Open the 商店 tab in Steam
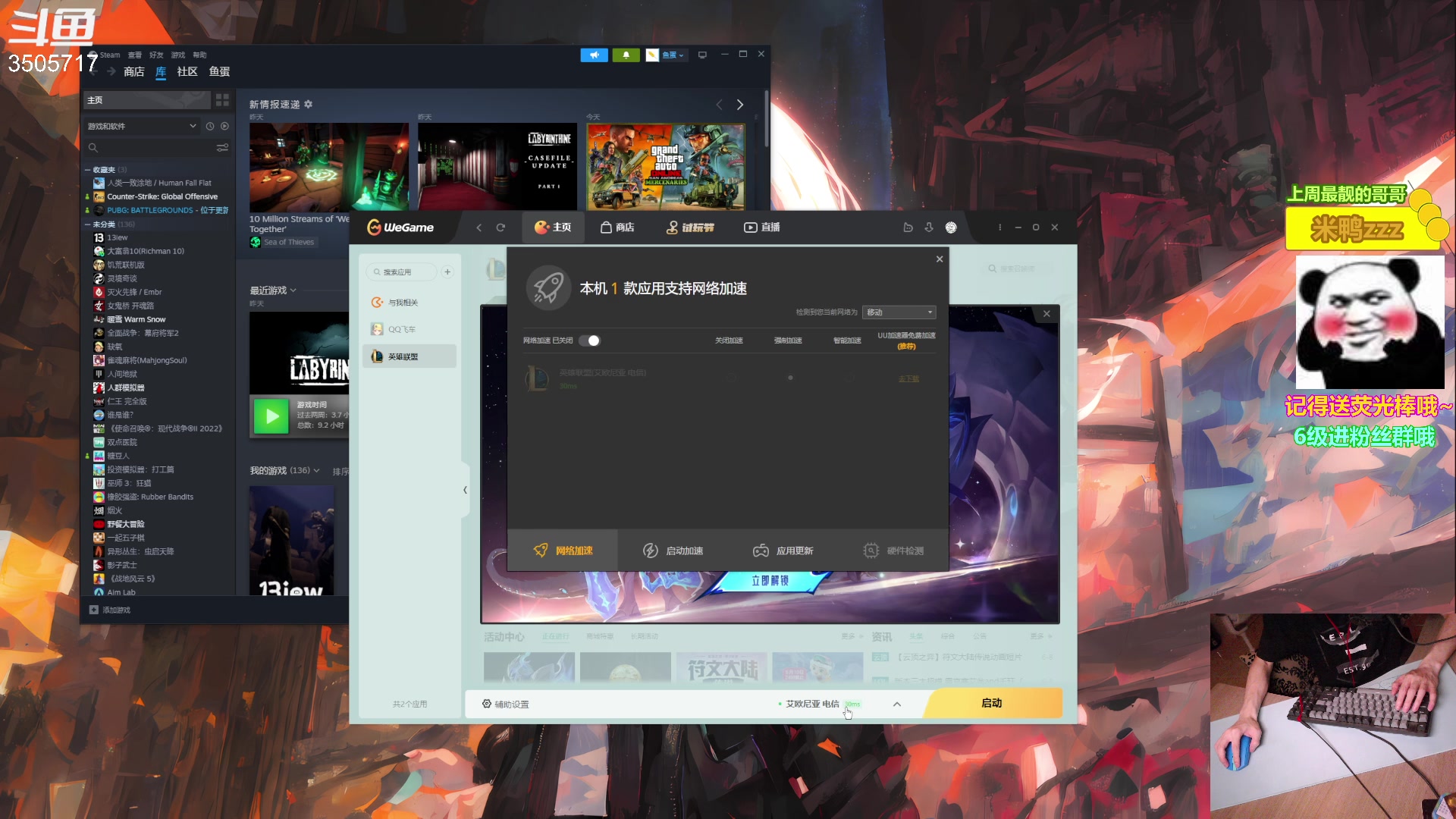Viewport: 1456px width, 819px height. point(134,71)
